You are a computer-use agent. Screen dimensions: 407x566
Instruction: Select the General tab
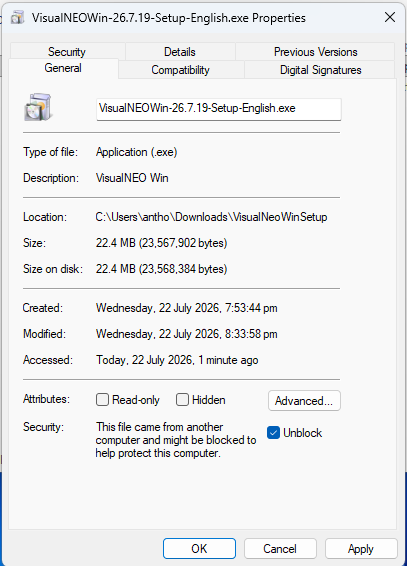63,68
